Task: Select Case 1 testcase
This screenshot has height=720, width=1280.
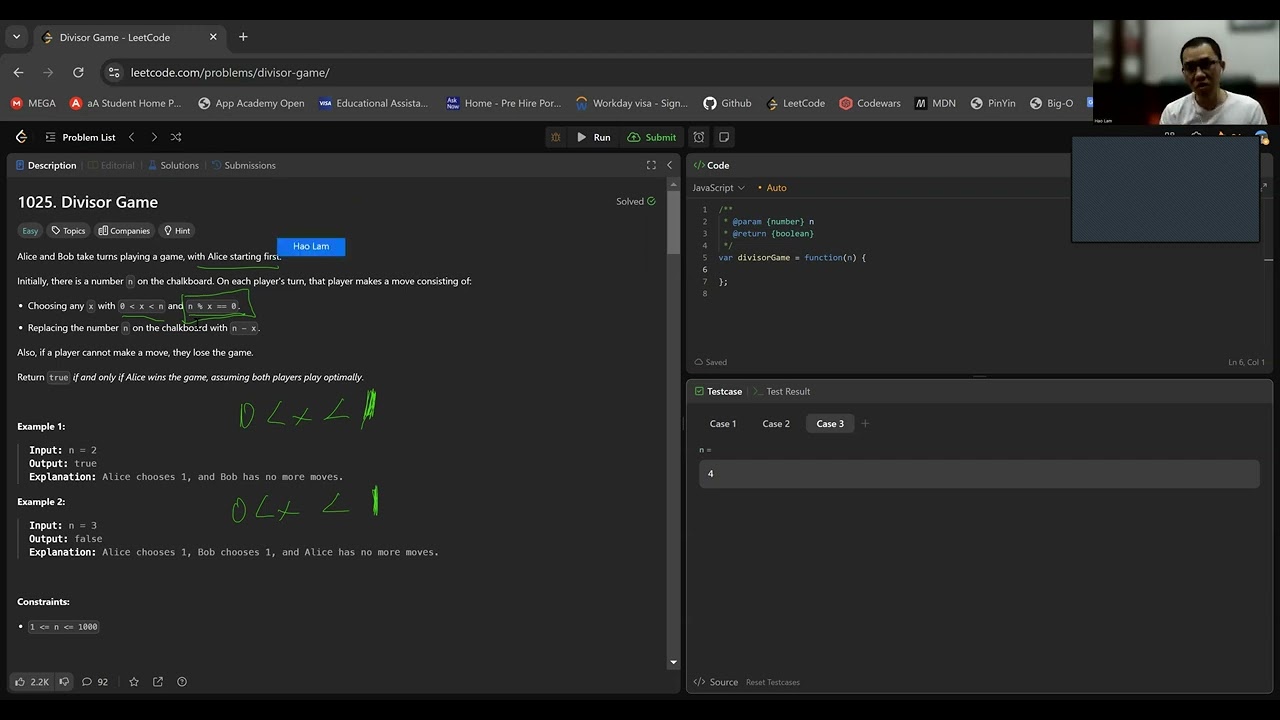Action: coord(723,424)
